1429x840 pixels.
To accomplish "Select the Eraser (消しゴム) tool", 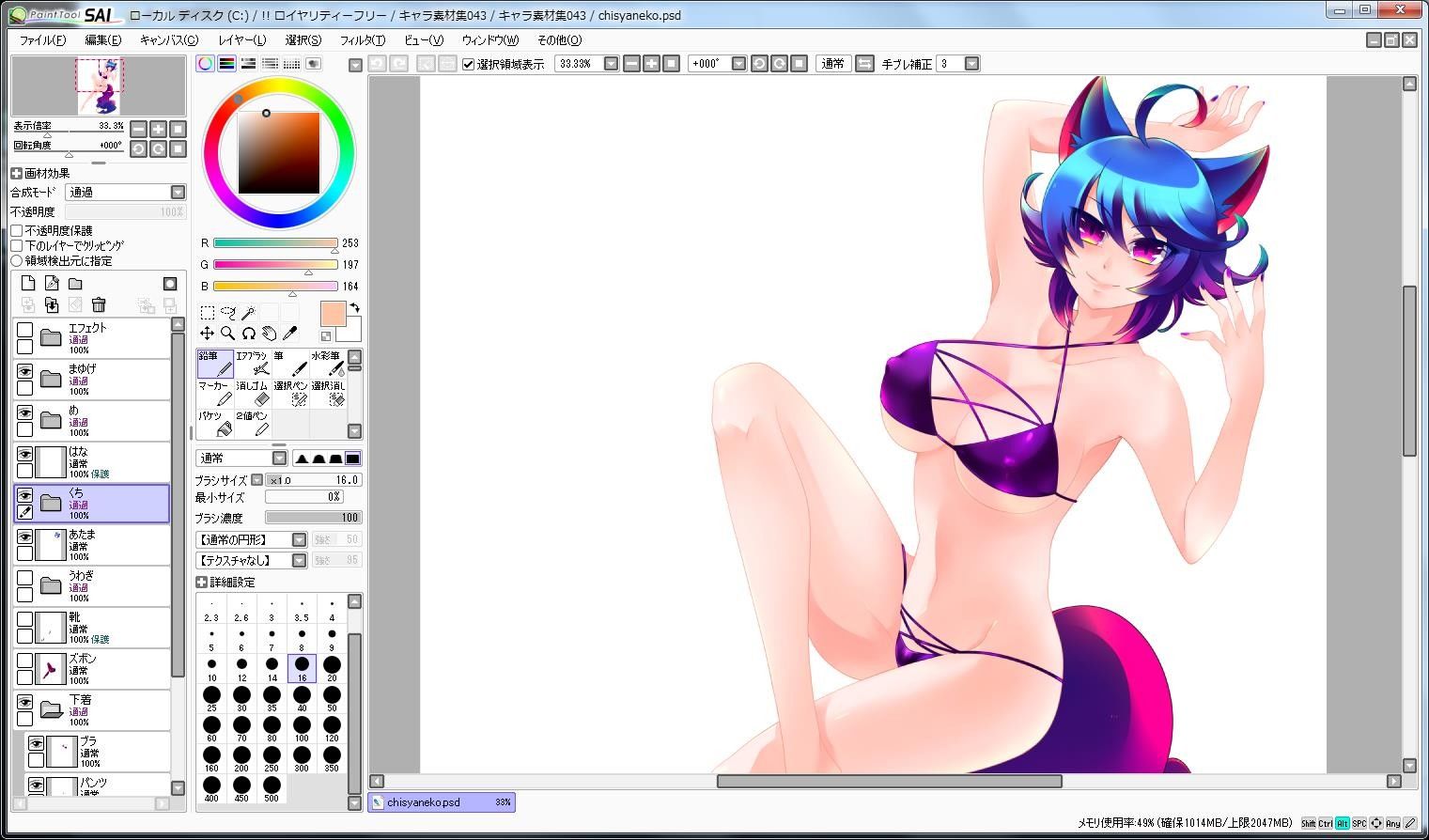I will pyautogui.click(x=252, y=394).
